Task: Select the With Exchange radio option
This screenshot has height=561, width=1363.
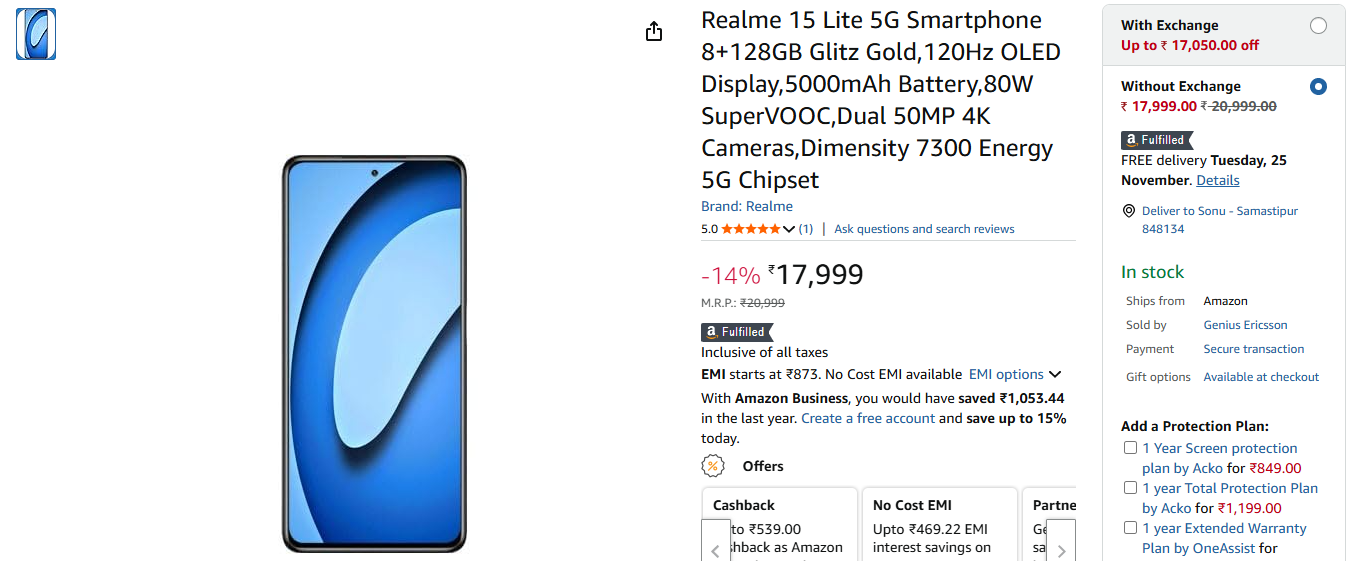Action: coord(1318,26)
